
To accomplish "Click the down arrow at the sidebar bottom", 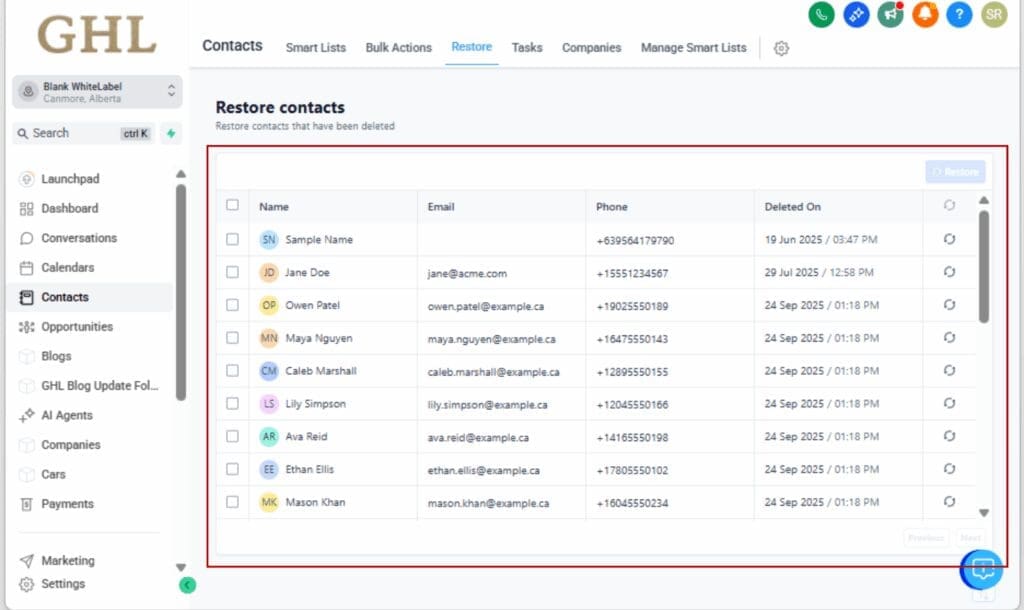I will click(181, 565).
